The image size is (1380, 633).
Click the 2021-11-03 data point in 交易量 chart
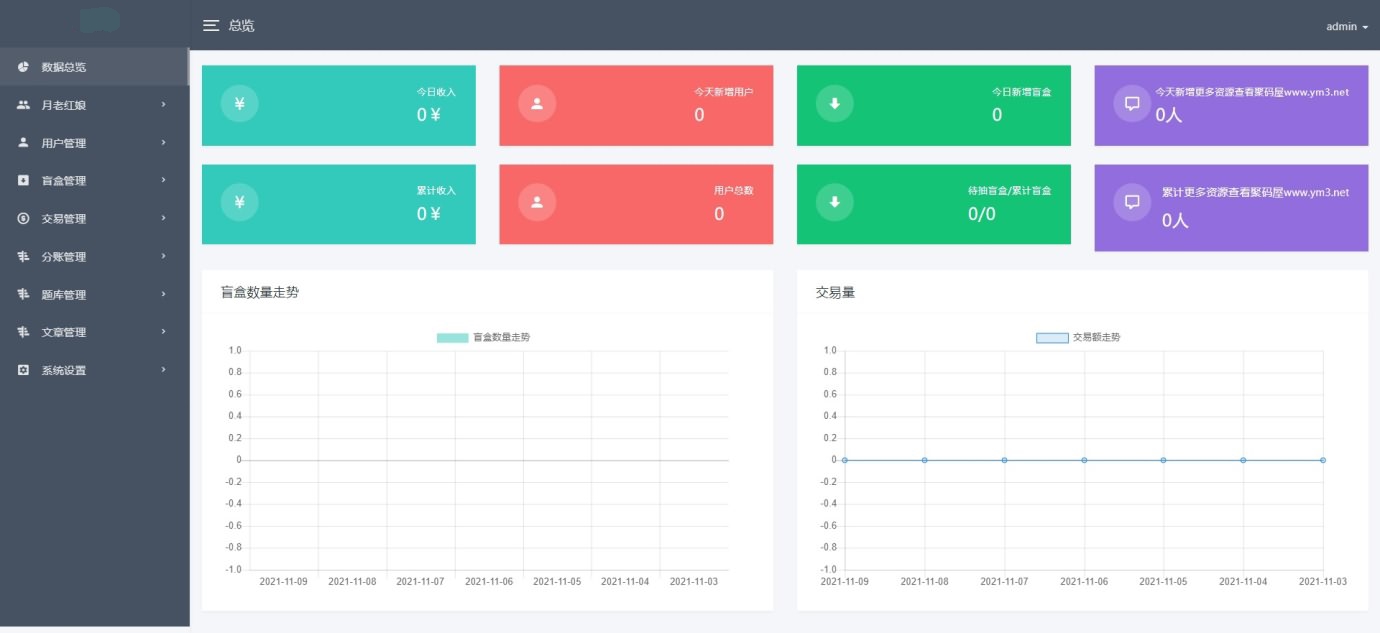[1323, 460]
